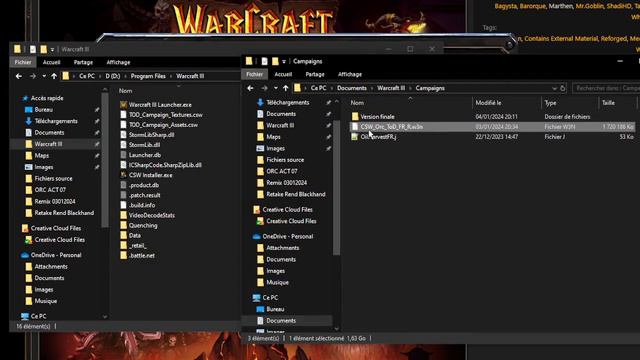Click the Warcraft III sidebar vertical scrollbar

(105, 160)
